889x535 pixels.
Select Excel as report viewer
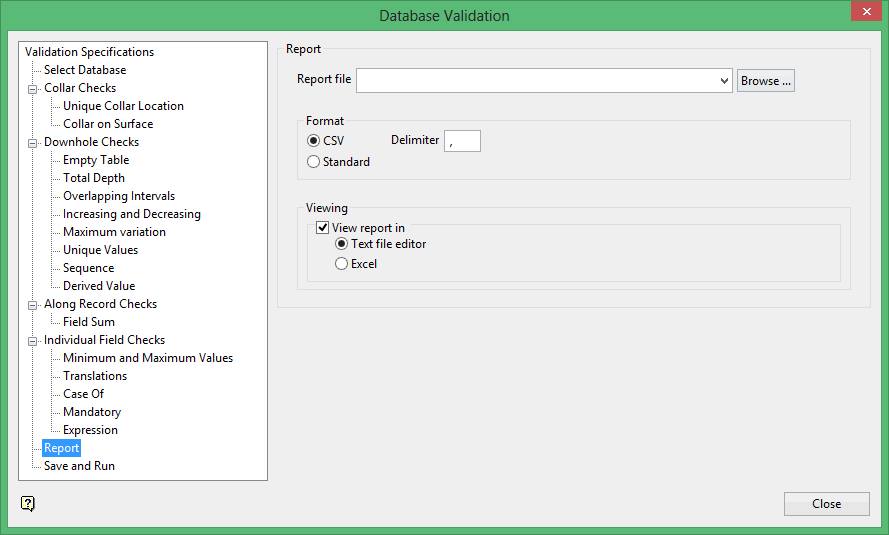tap(342, 264)
